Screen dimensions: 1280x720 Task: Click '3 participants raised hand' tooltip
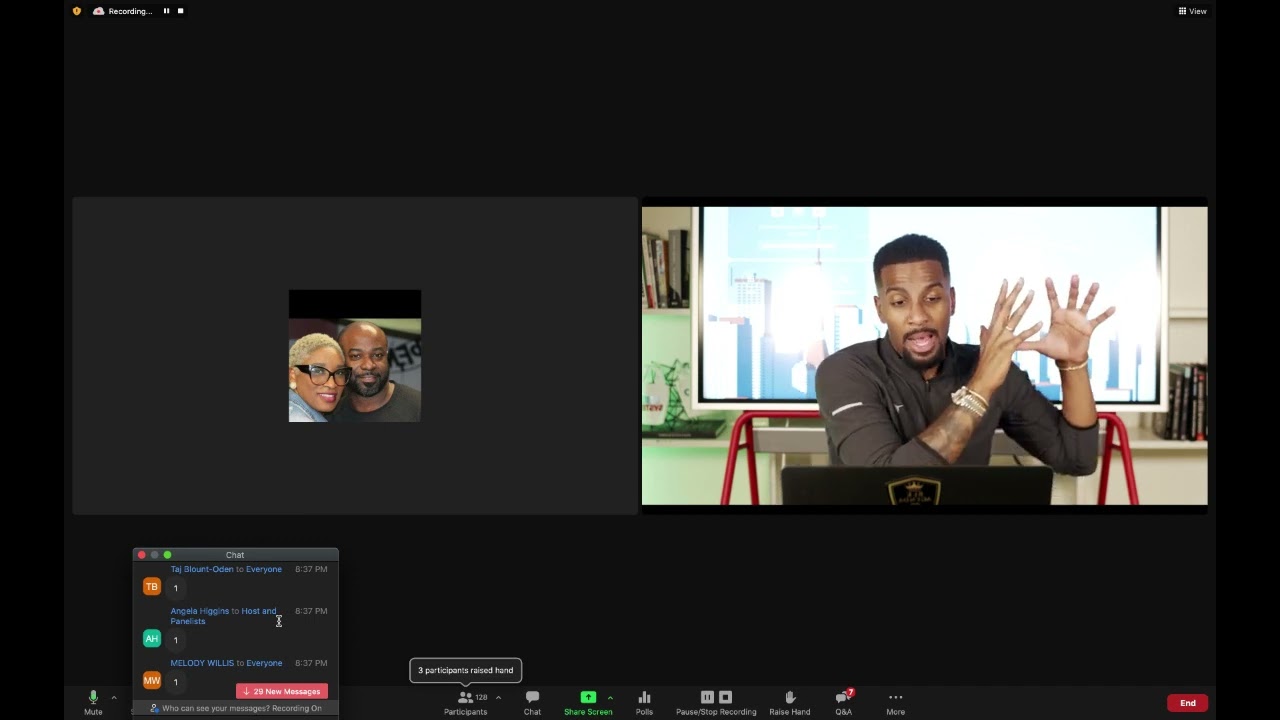coord(466,670)
